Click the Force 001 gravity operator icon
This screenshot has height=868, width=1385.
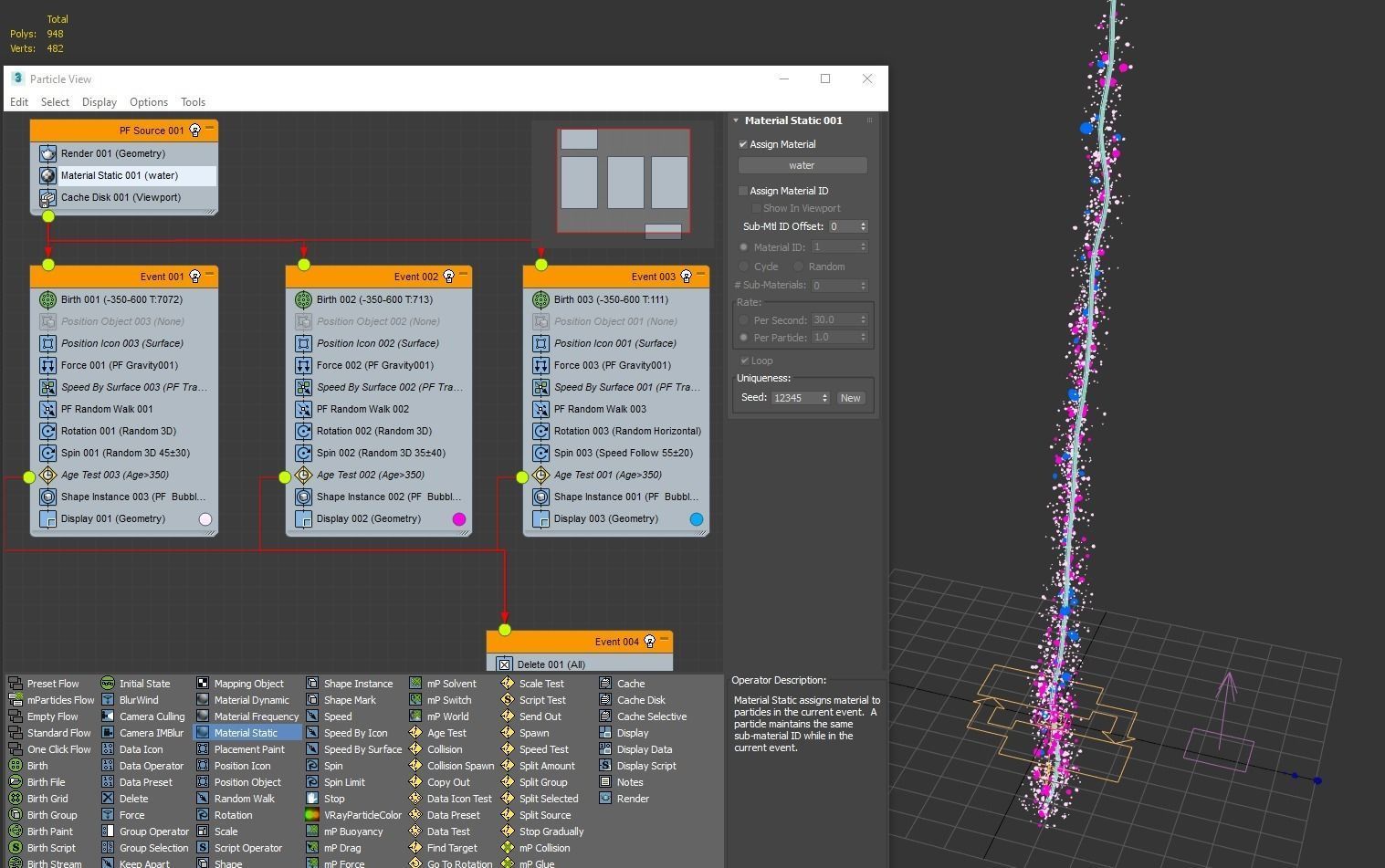(x=47, y=365)
